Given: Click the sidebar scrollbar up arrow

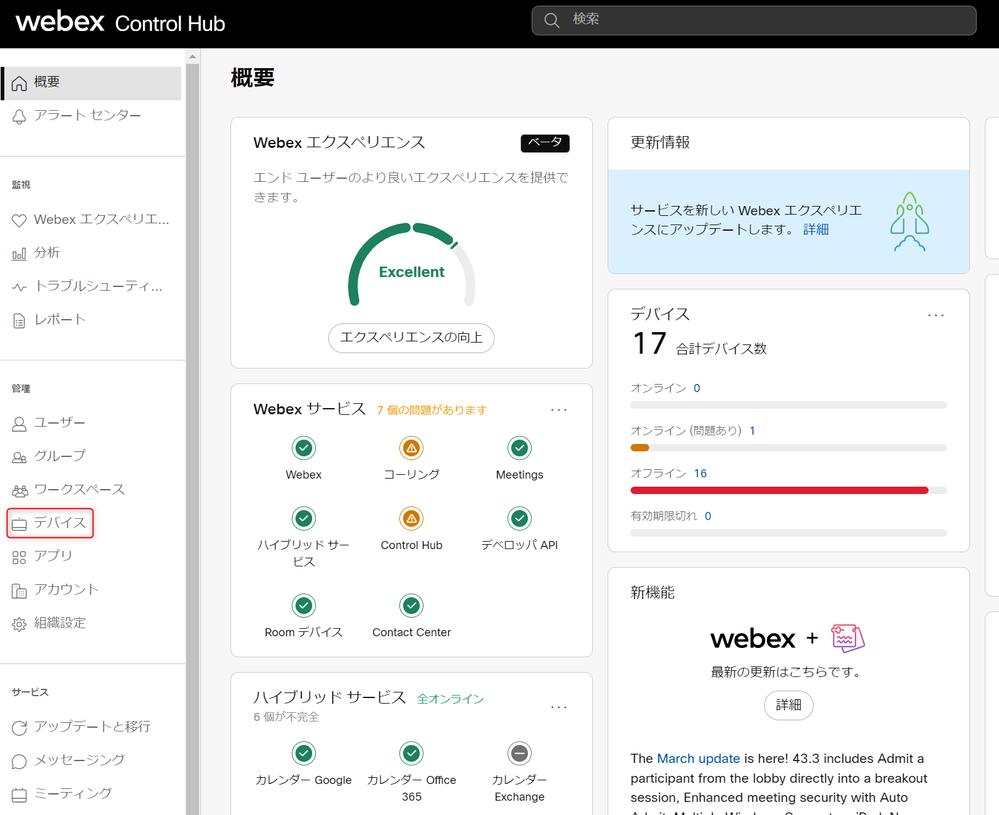Looking at the screenshot, I should [192, 57].
